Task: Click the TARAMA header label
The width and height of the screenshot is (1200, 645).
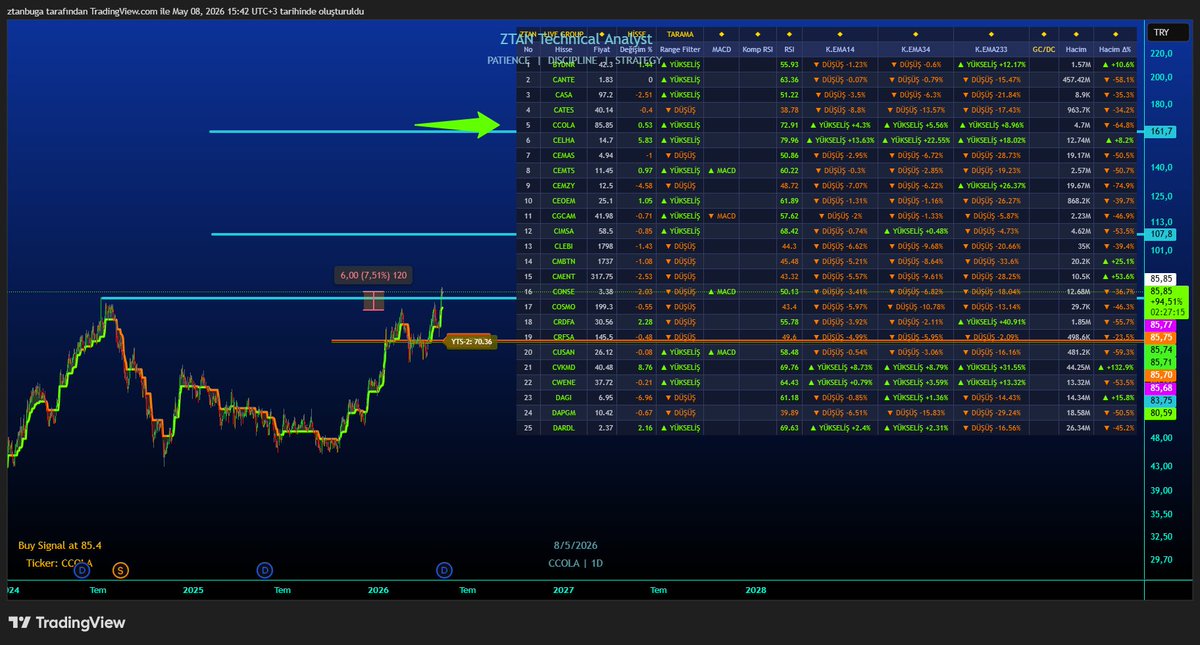Action: tap(680, 34)
